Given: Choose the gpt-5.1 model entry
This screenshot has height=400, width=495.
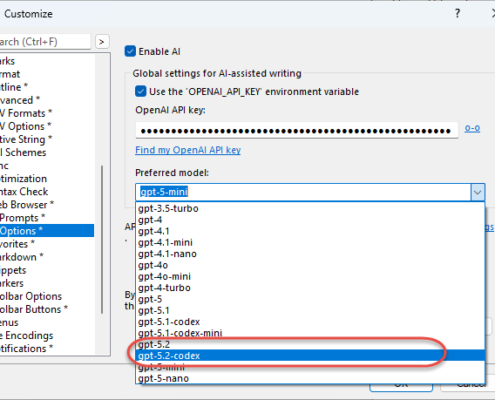Looking at the screenshot, I should tap(310, 311).
